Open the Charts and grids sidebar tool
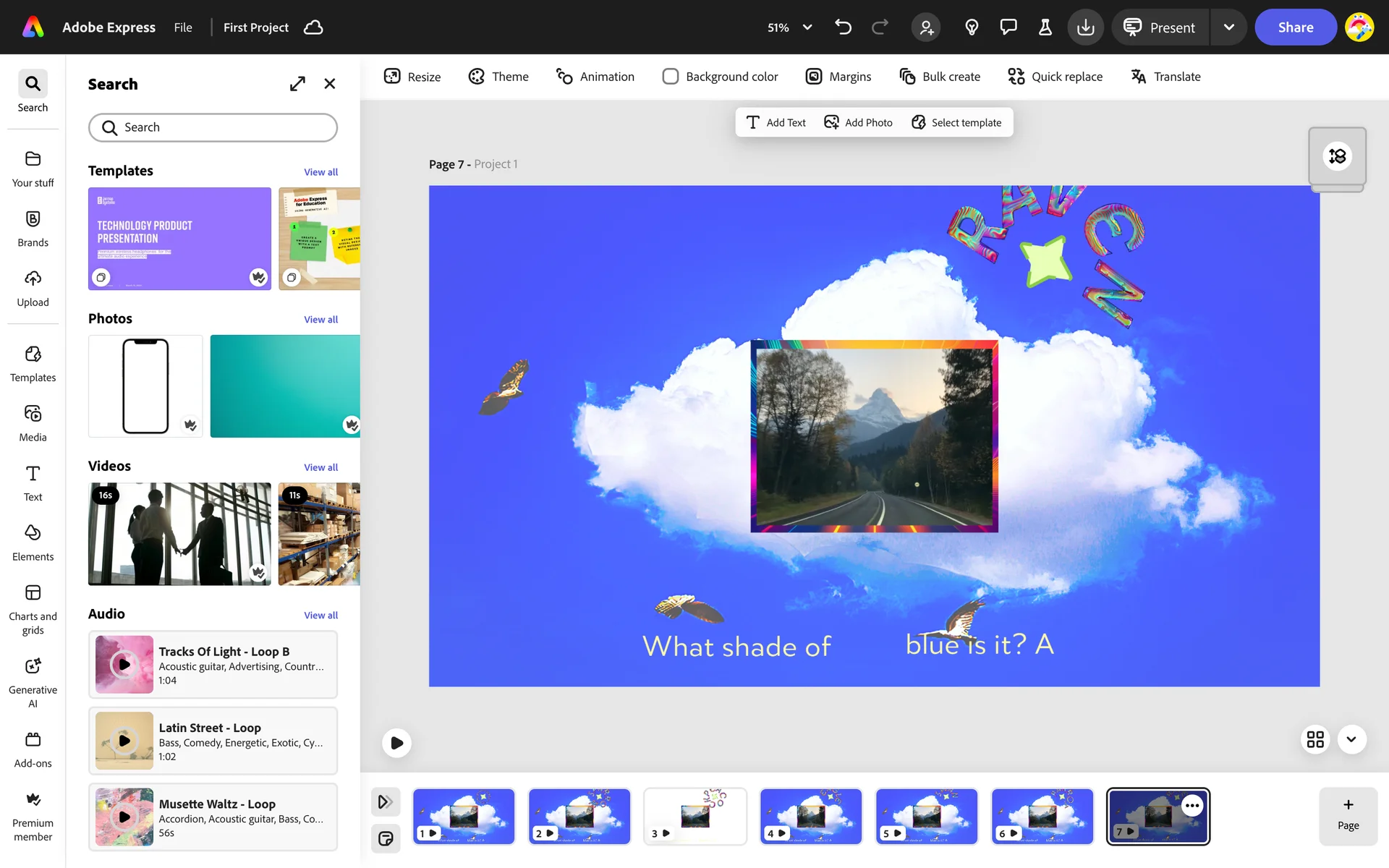The width and height of the screenshot is (1389, 868). point(33,609)
